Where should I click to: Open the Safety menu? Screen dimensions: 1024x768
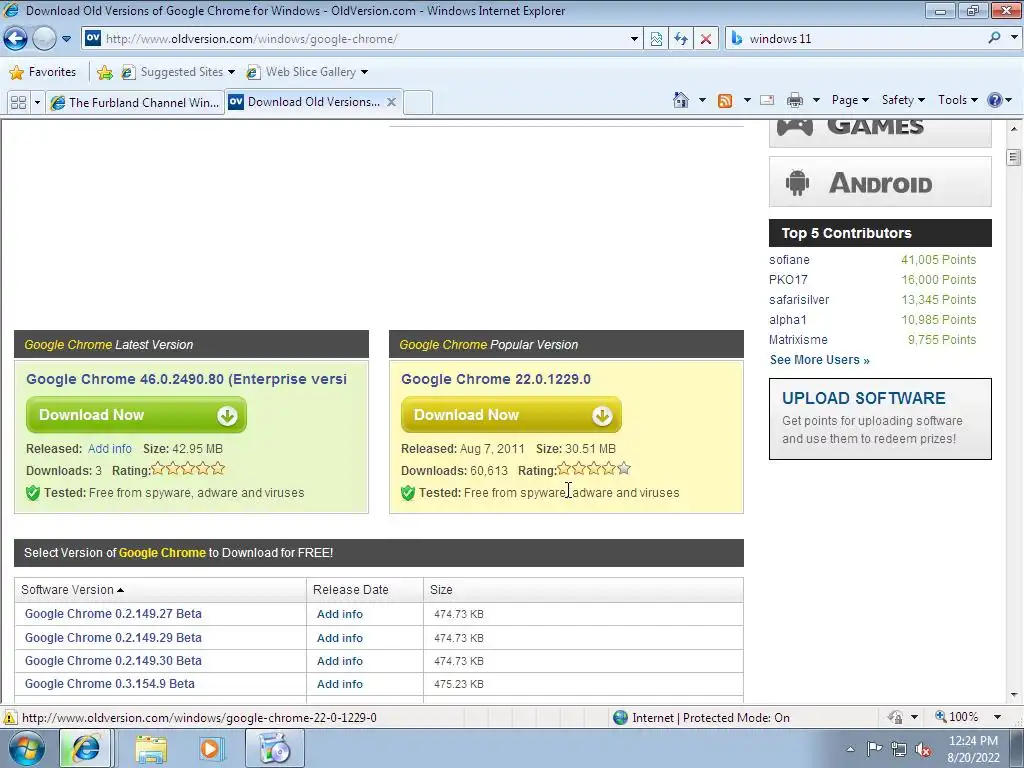[x=903, y=100]
